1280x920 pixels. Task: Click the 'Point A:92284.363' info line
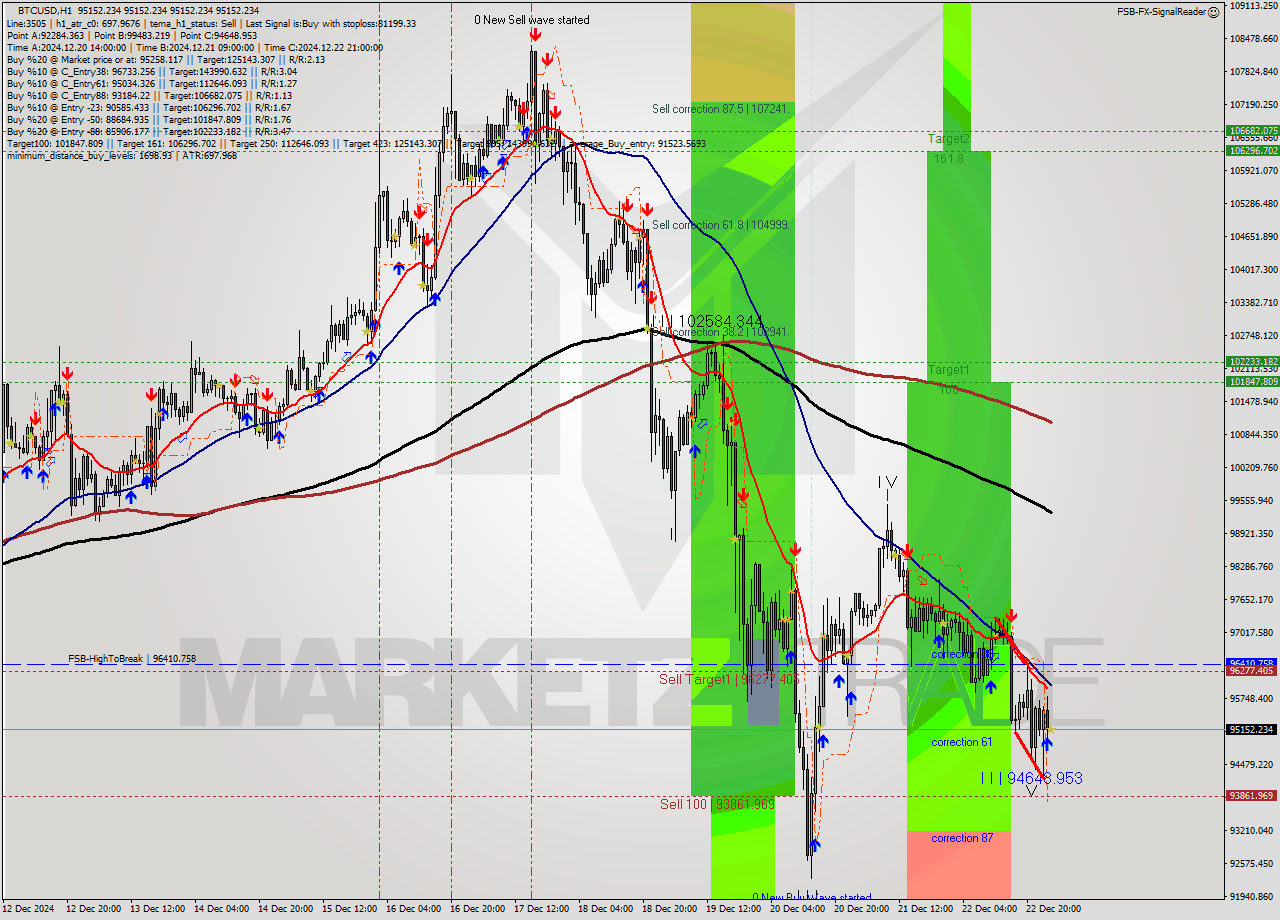click(132, 35)
